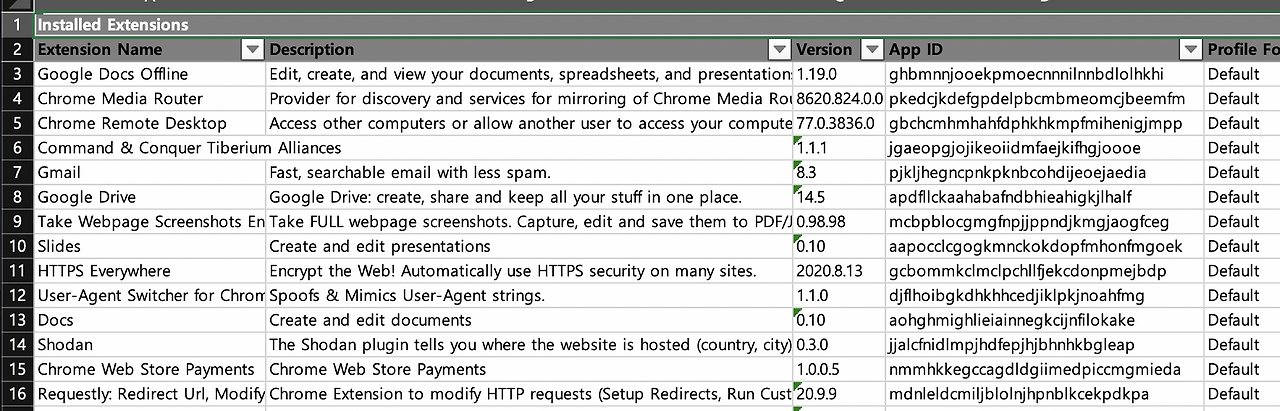Screen dimensions: 1280x411
Task: Select version cell 0.98.98
Action: (840, 222)
